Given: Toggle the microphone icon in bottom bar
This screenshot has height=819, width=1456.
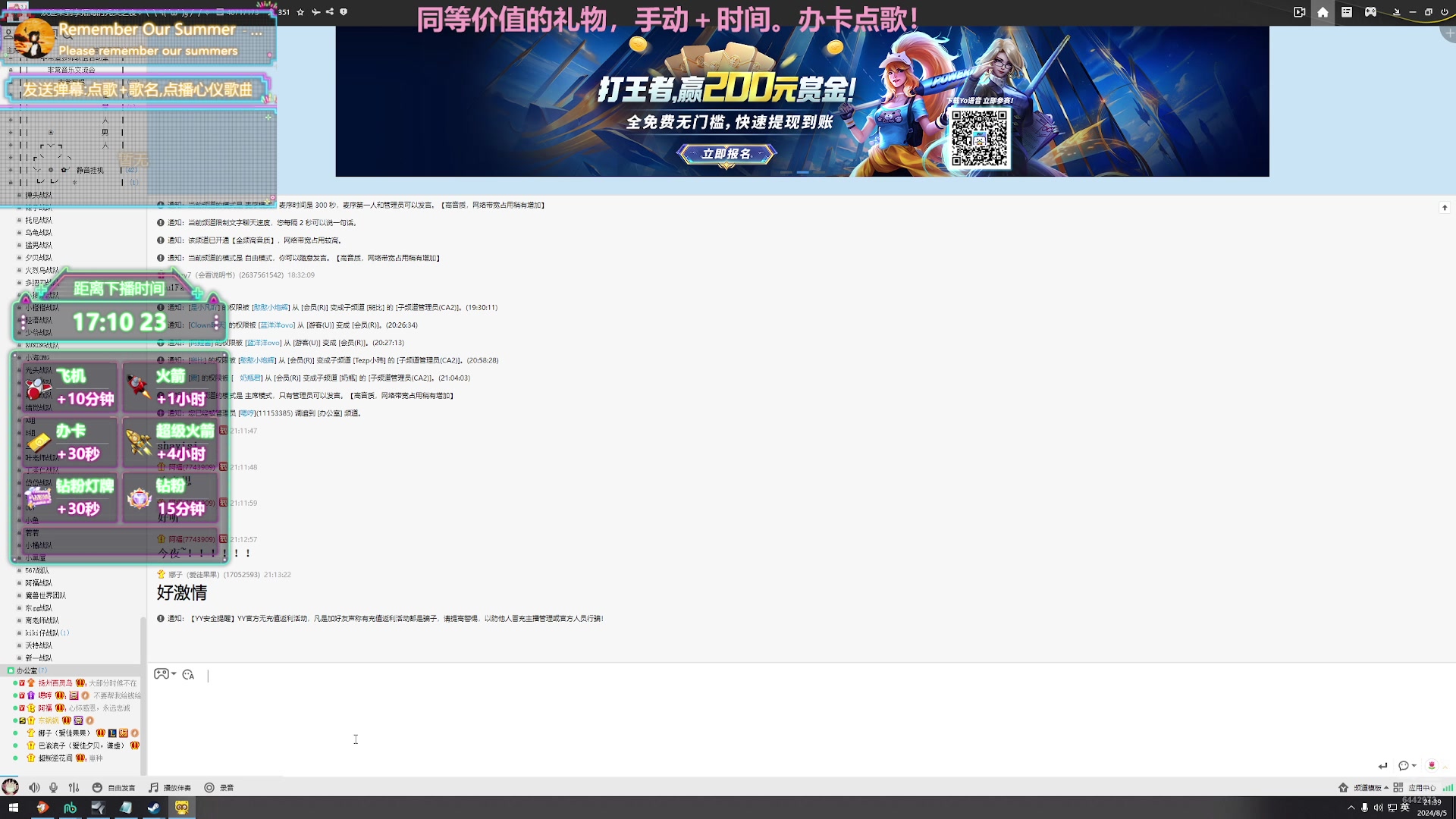Looking at the screenshot, I should [53, 788].
